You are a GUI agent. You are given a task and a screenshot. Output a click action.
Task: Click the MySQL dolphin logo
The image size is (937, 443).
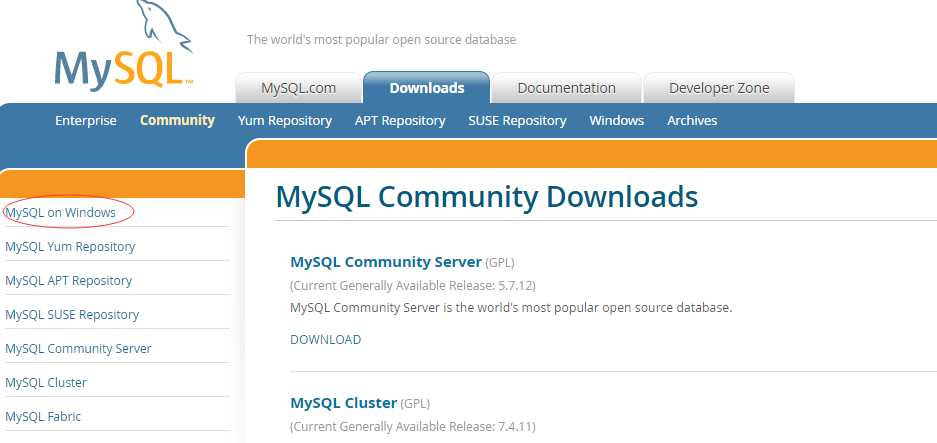click(x=124, y=45)
